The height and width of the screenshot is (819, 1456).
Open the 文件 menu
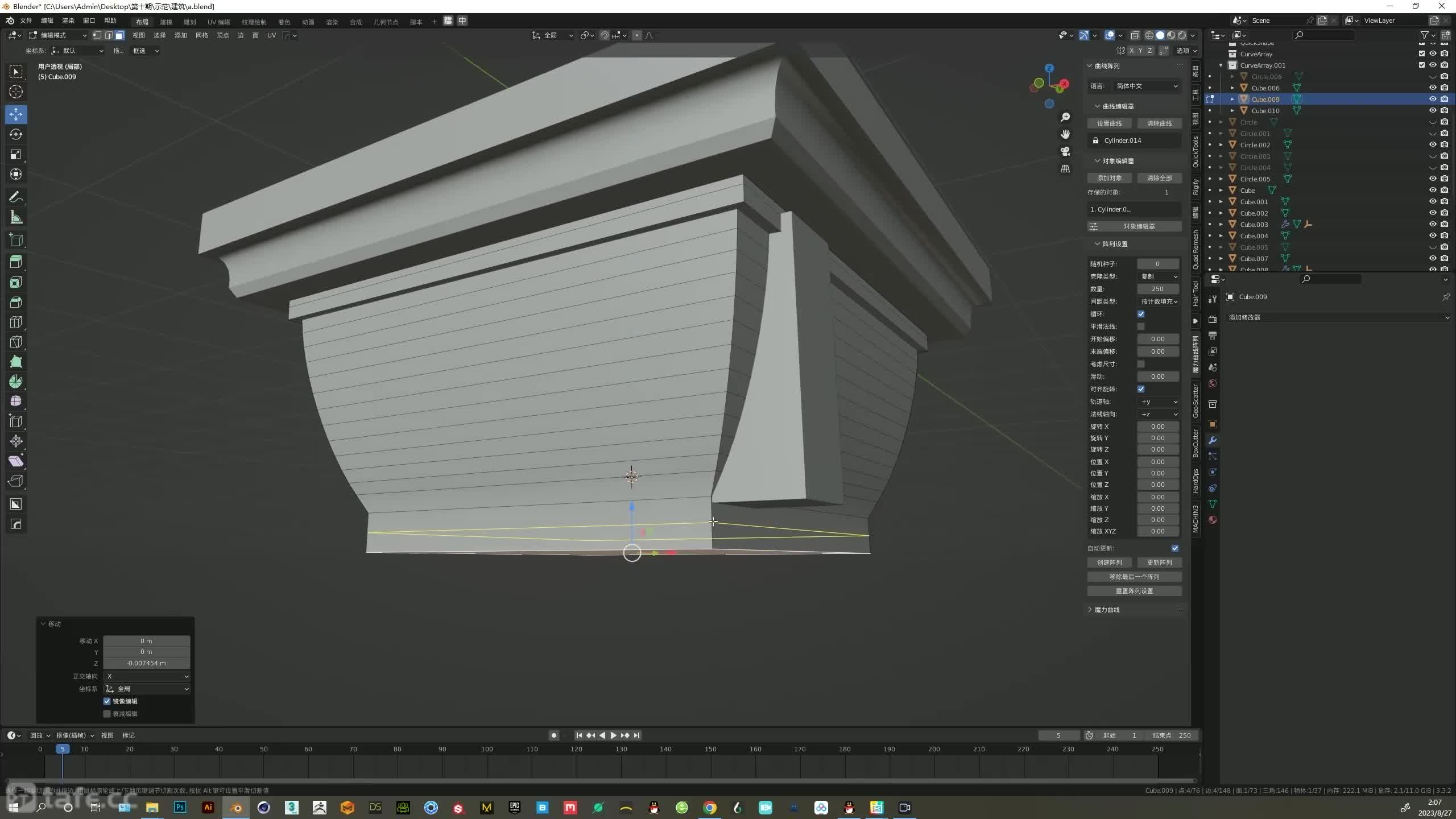(x=26, y=21)
